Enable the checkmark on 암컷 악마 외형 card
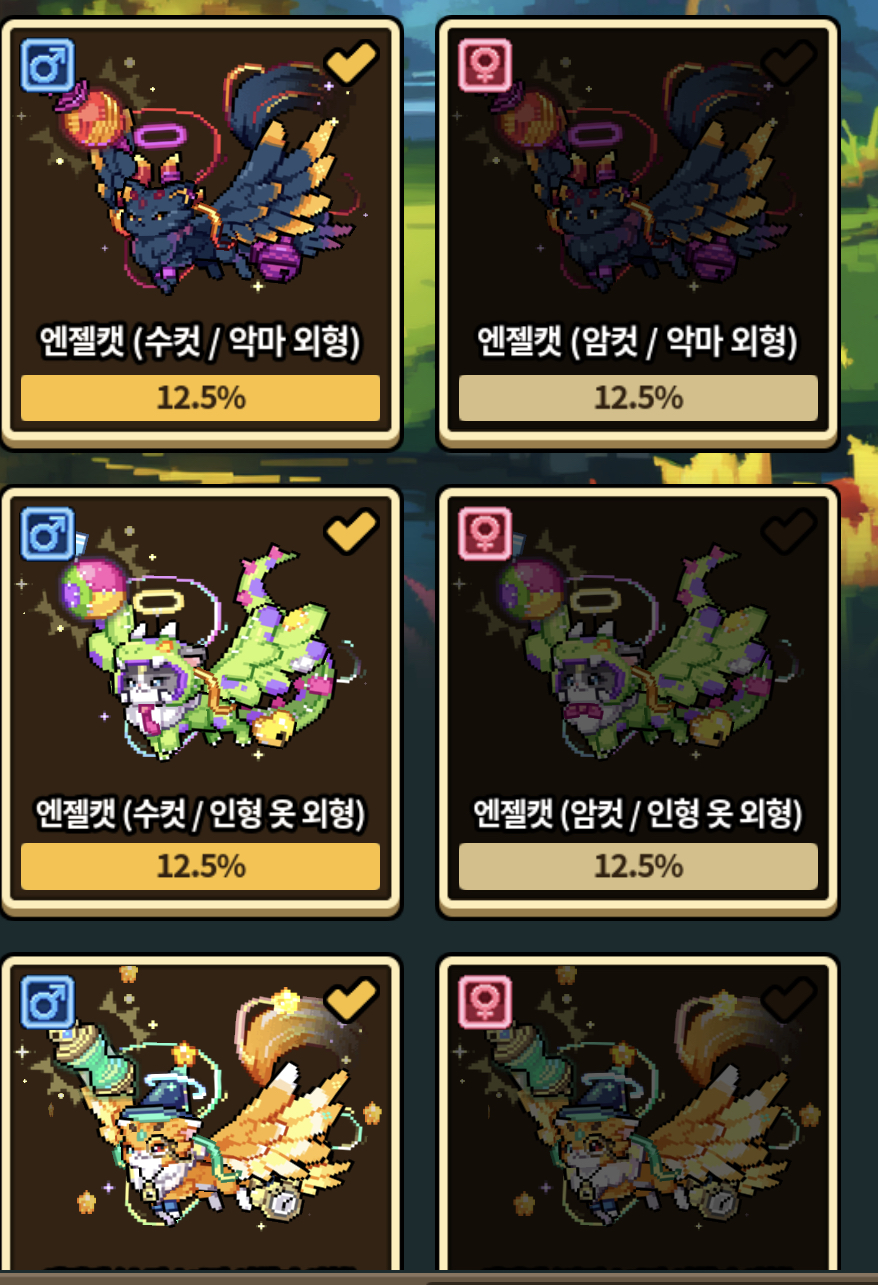Viewport: 878px width, 1285px height. [x=789, y=63]
